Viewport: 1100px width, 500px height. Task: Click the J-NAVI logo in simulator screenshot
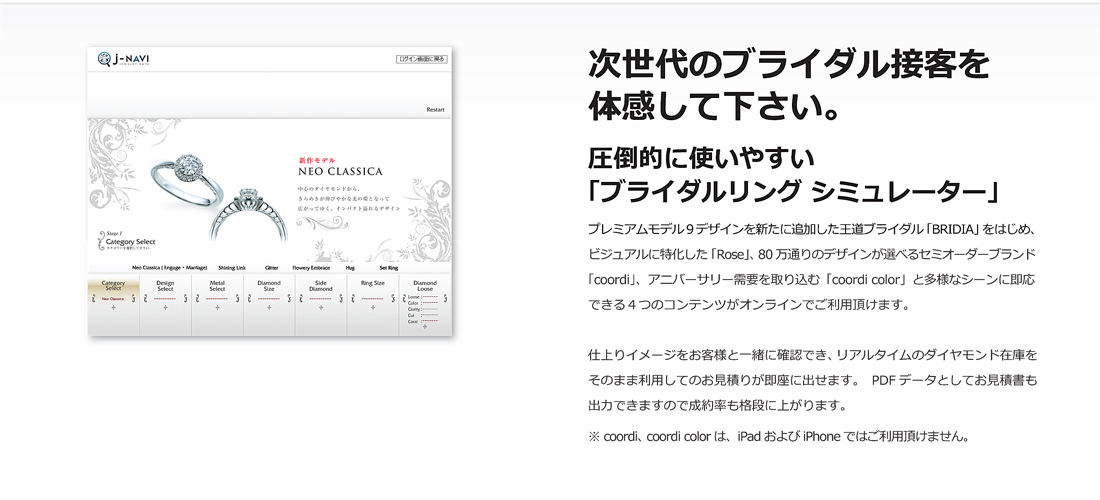coord(124,59)
